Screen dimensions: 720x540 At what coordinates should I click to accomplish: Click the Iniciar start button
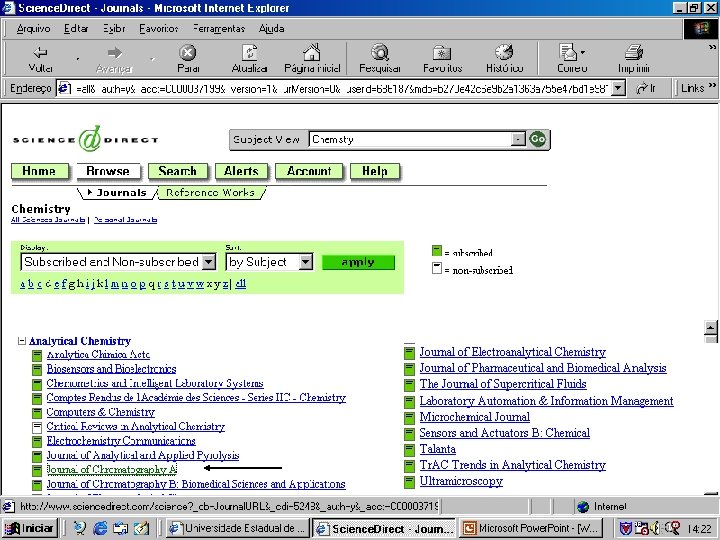pos(29,528)
